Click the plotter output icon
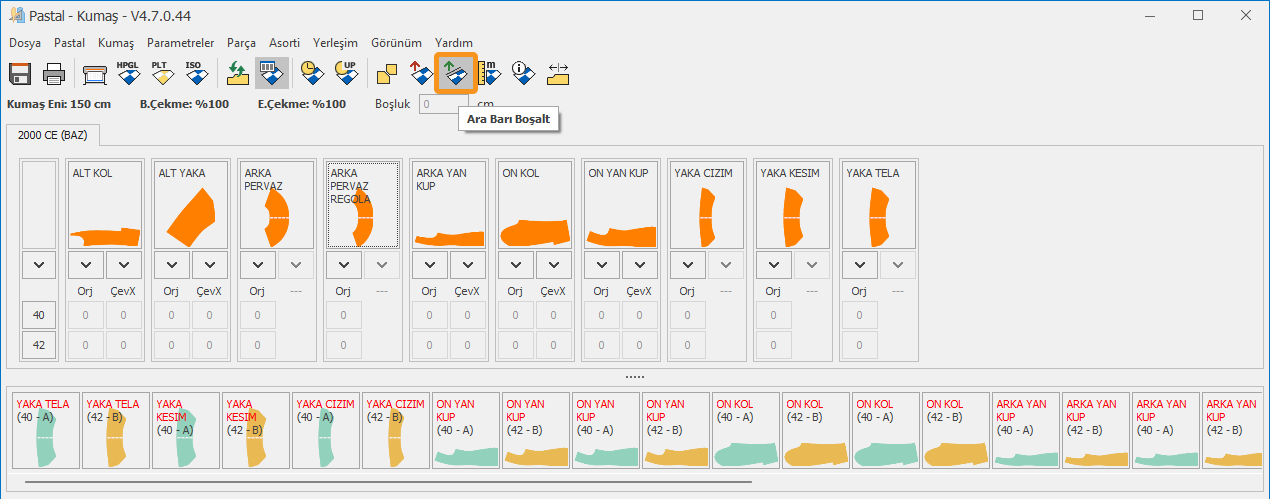This screenshot has height=499, width=1270. (x=95, y=74)
